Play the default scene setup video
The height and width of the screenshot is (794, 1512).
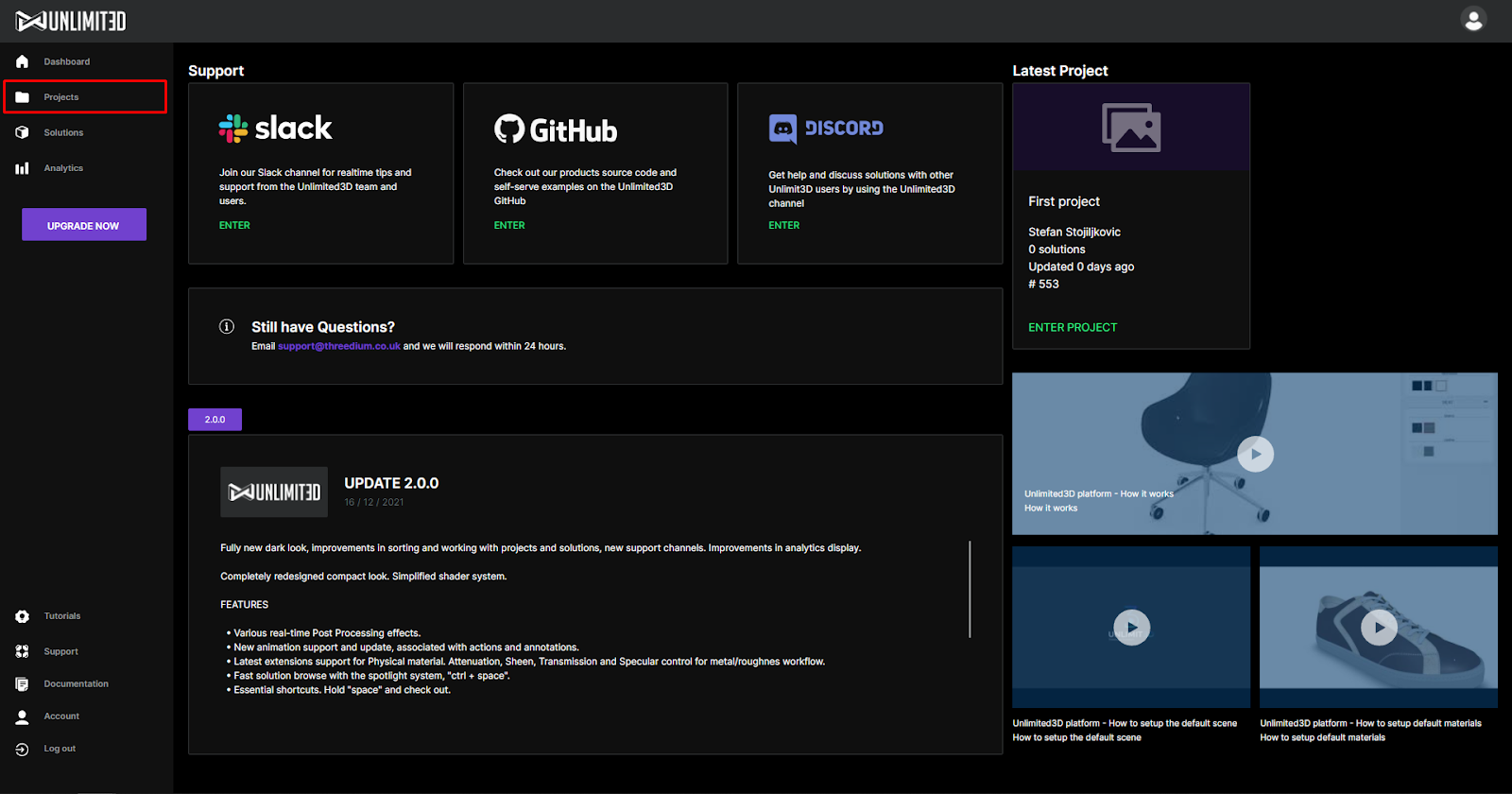pos(1131,627)
